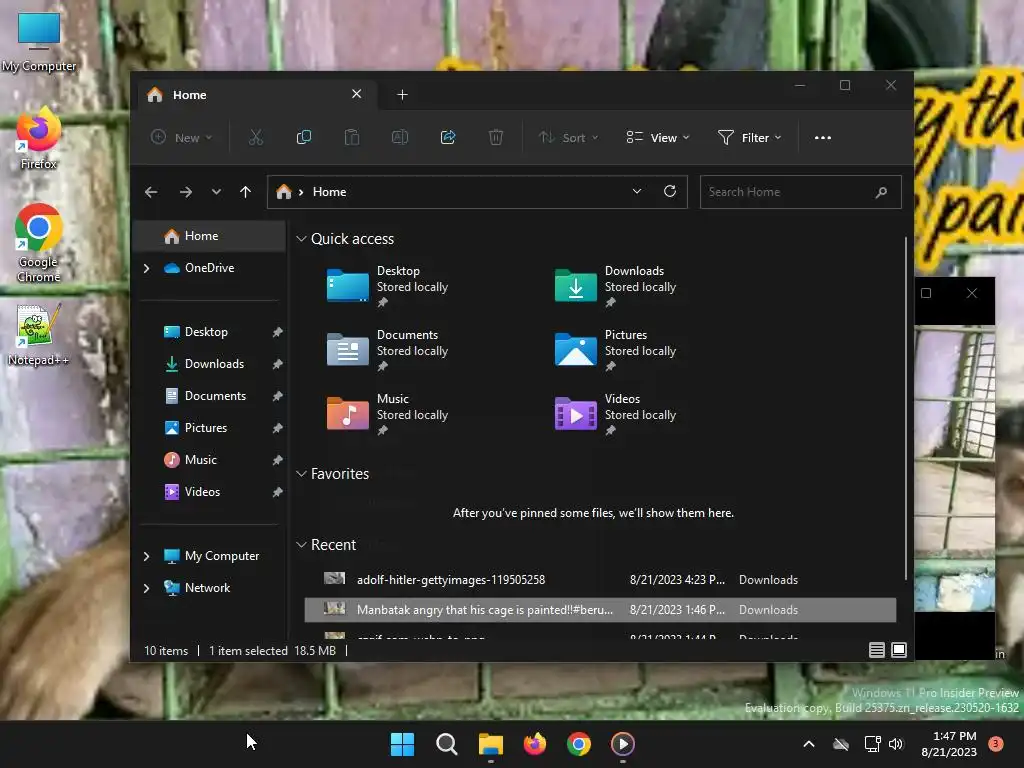This screenshot has width=1024, height=768.
Task: Collapse the Quick access section
Action: (301, 238)
